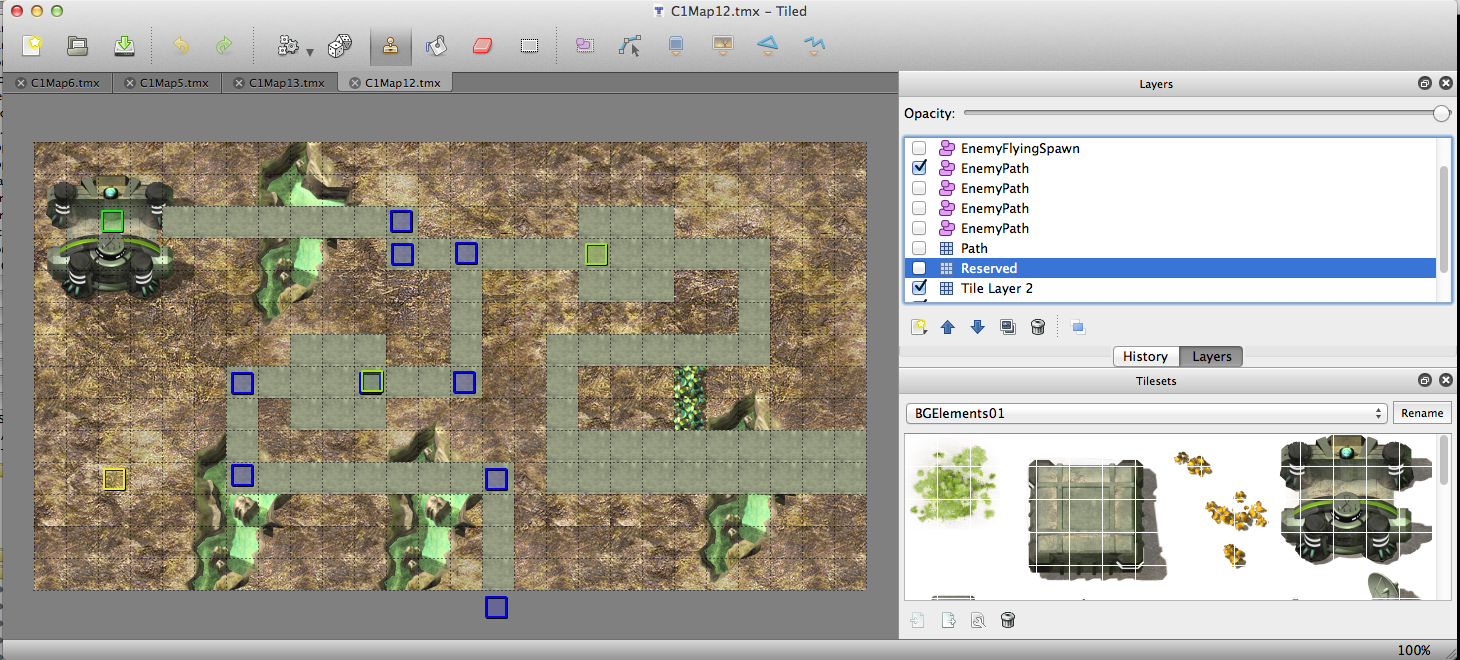Select the Rectangular Select tool
The height and width of the screenshot is (660, 1460).
530,45
